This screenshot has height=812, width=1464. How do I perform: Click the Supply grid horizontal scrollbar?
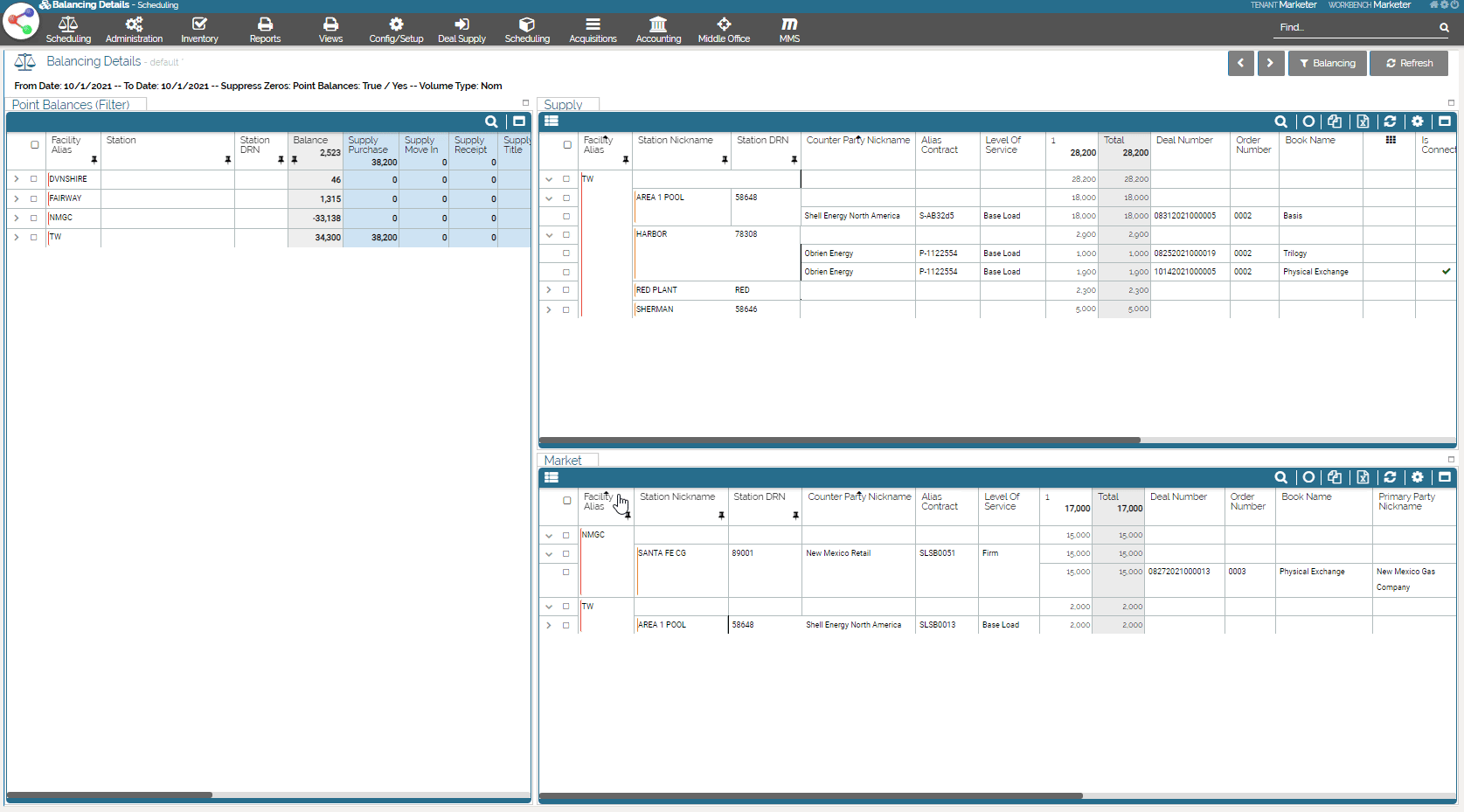pos(839,441)
